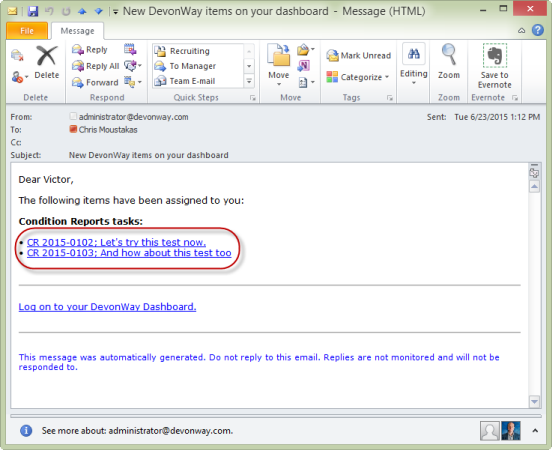Click the message scrollbar down arrow
This screenshot has height=450, width=552.
click(534, 401)
